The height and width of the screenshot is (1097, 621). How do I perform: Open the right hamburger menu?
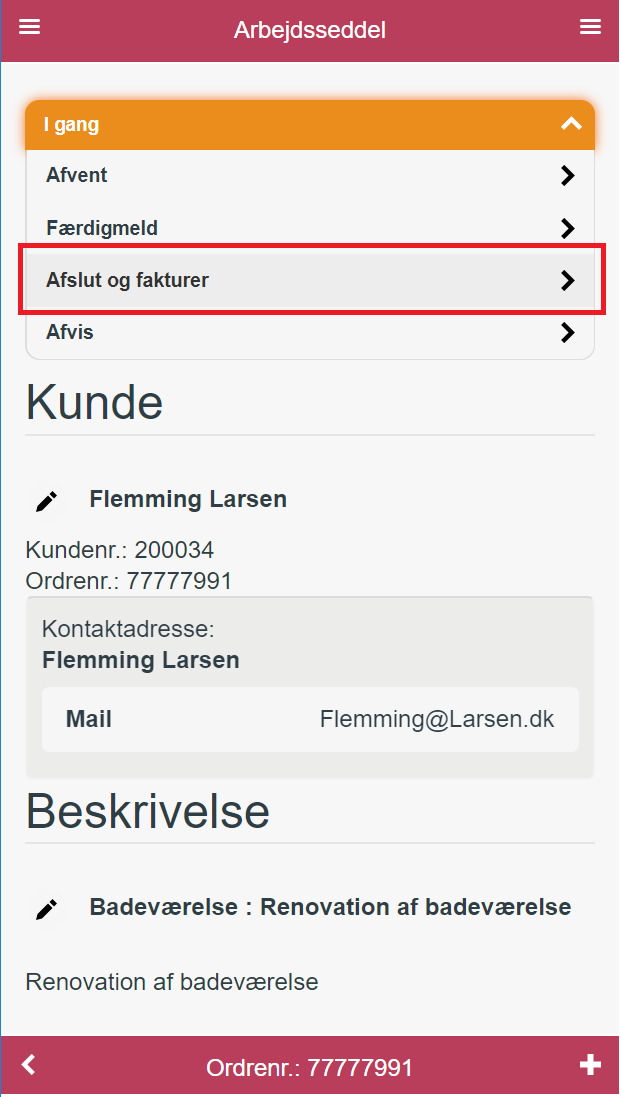[590, 27]
